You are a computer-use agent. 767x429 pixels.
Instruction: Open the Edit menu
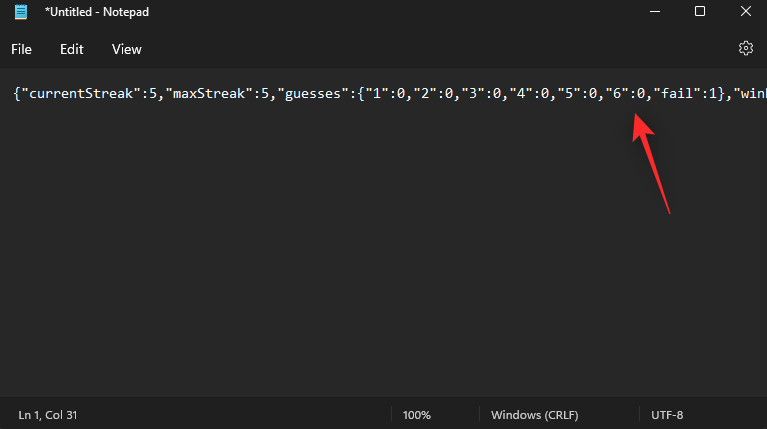[72, 49]
